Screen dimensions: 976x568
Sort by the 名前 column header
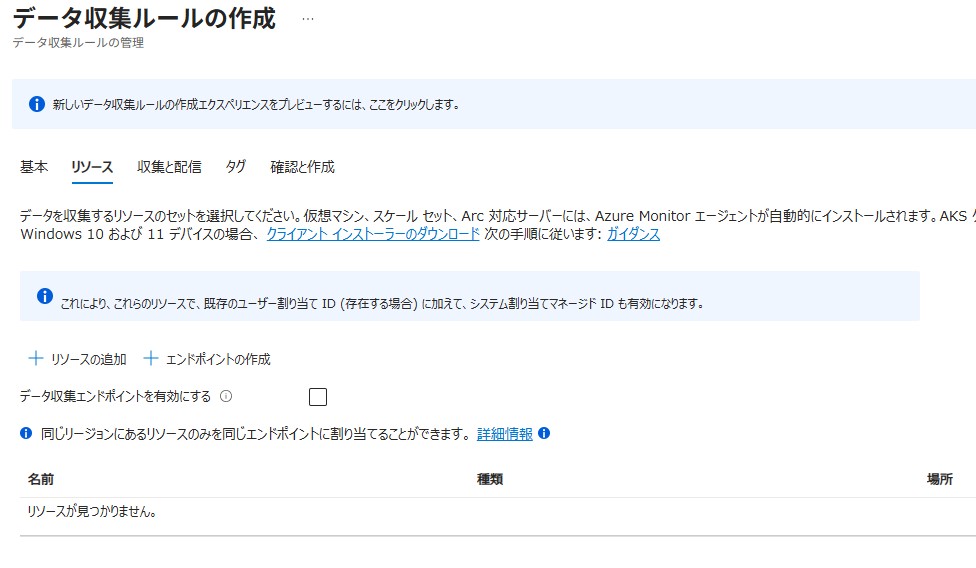[41, 480]
